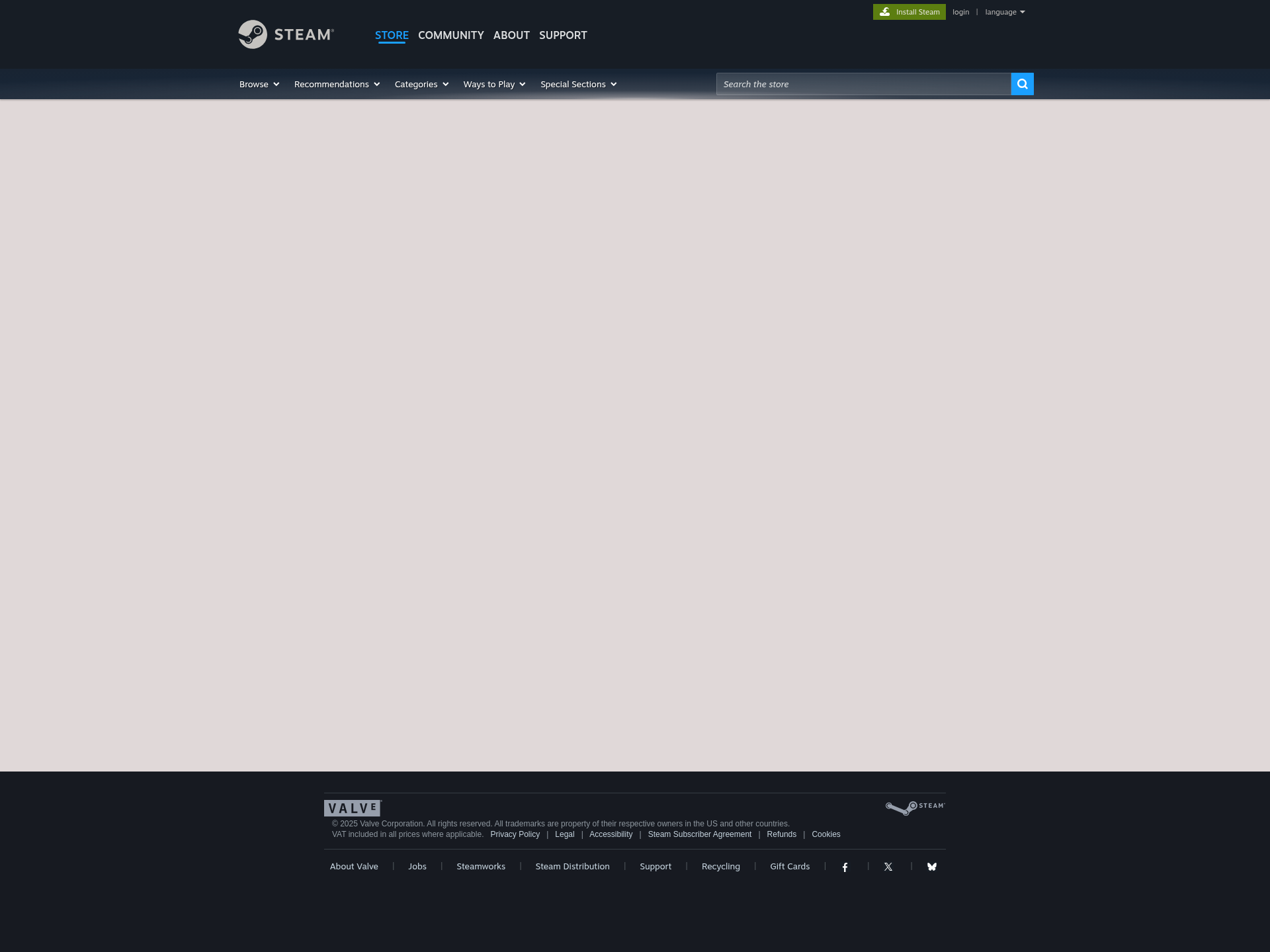Open the SUPPORT menu item
1270x952 pixels.
563,35
